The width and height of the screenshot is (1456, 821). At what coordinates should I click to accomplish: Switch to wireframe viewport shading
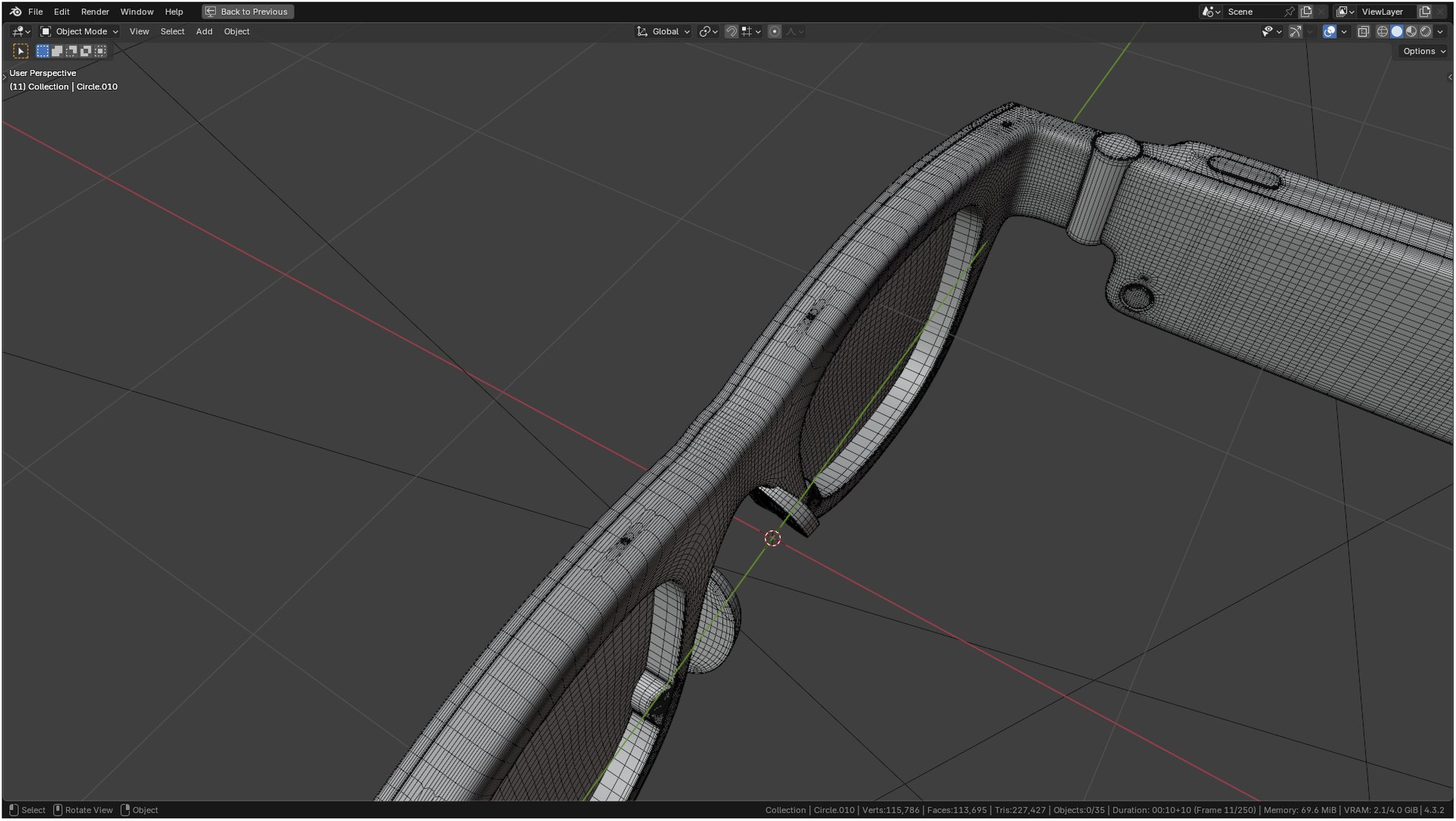(1383, 31)
